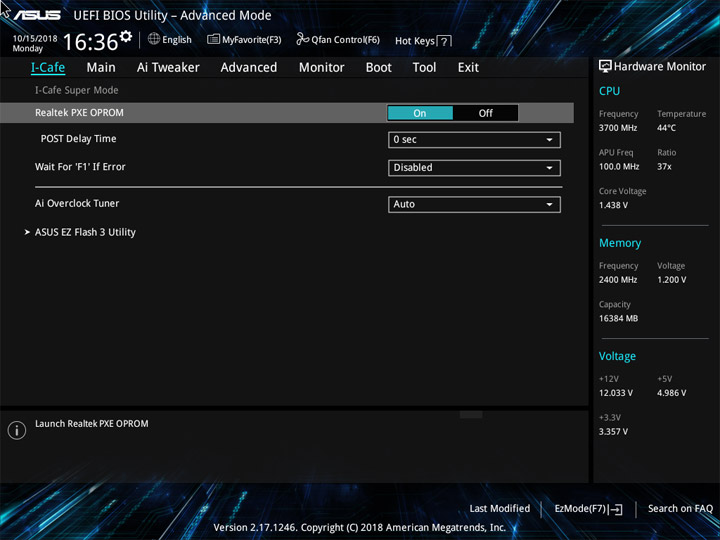This screenshot has height=540, width=720.
Task: Set Realtek PXE OPROM to Off
Action: [x=485, y=113]
